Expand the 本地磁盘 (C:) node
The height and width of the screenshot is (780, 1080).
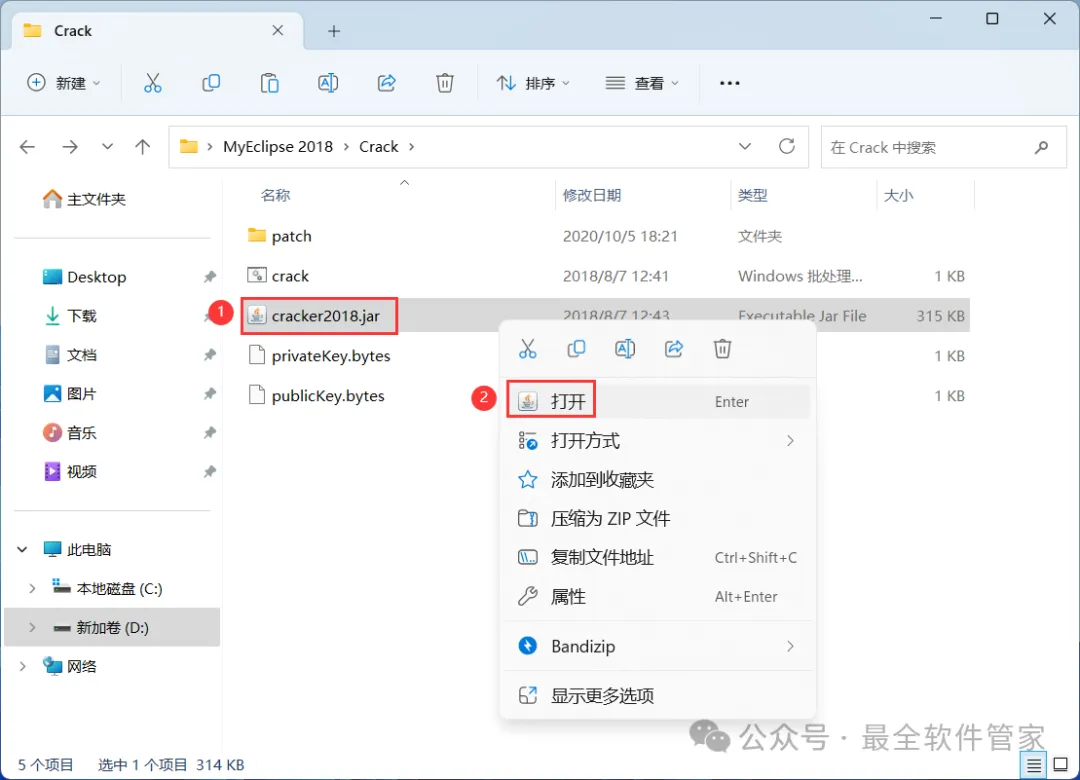click(32, 588)
